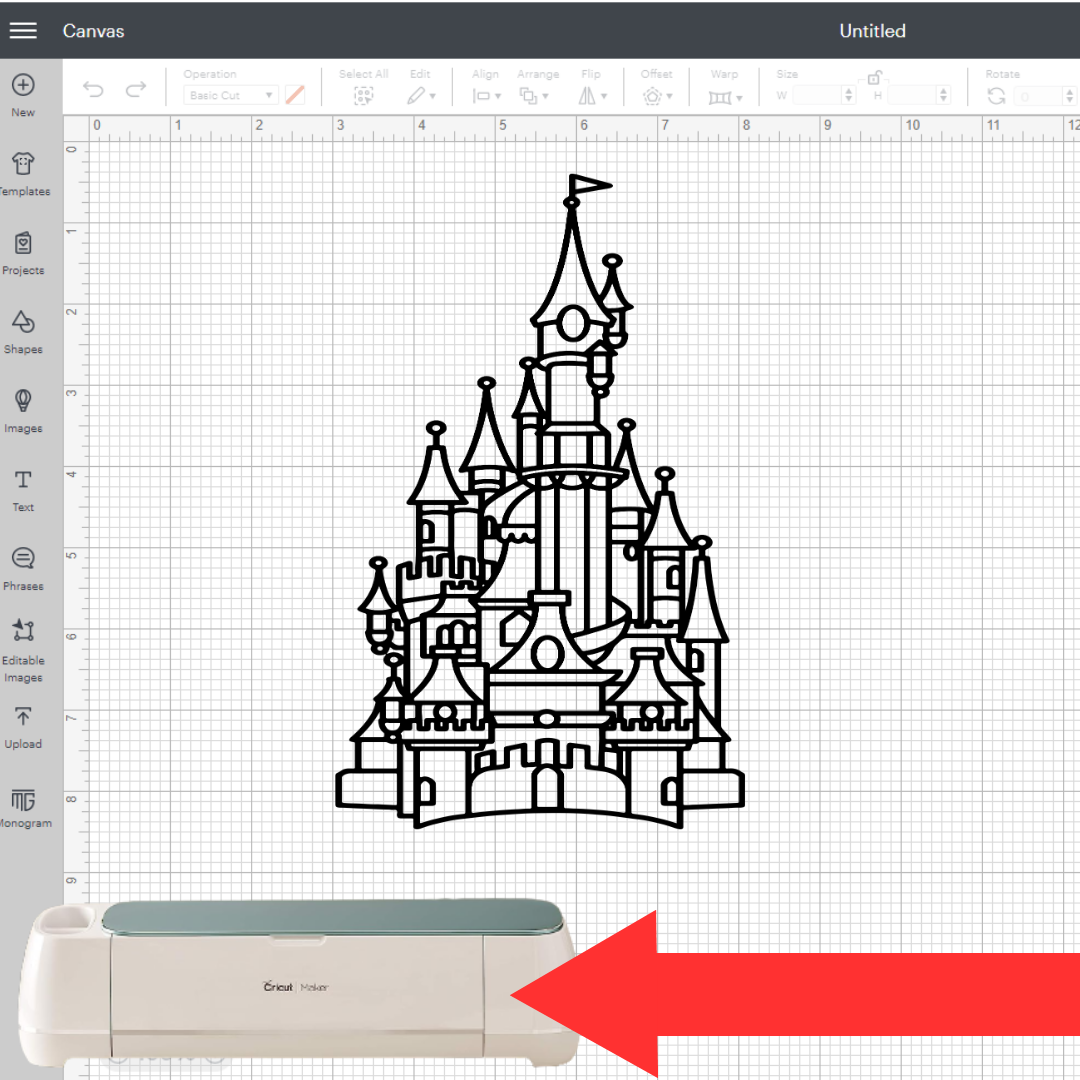Click the Size width input field
The width and height of the screenshot is (1080, 1080).
click(x=817, y=95)
